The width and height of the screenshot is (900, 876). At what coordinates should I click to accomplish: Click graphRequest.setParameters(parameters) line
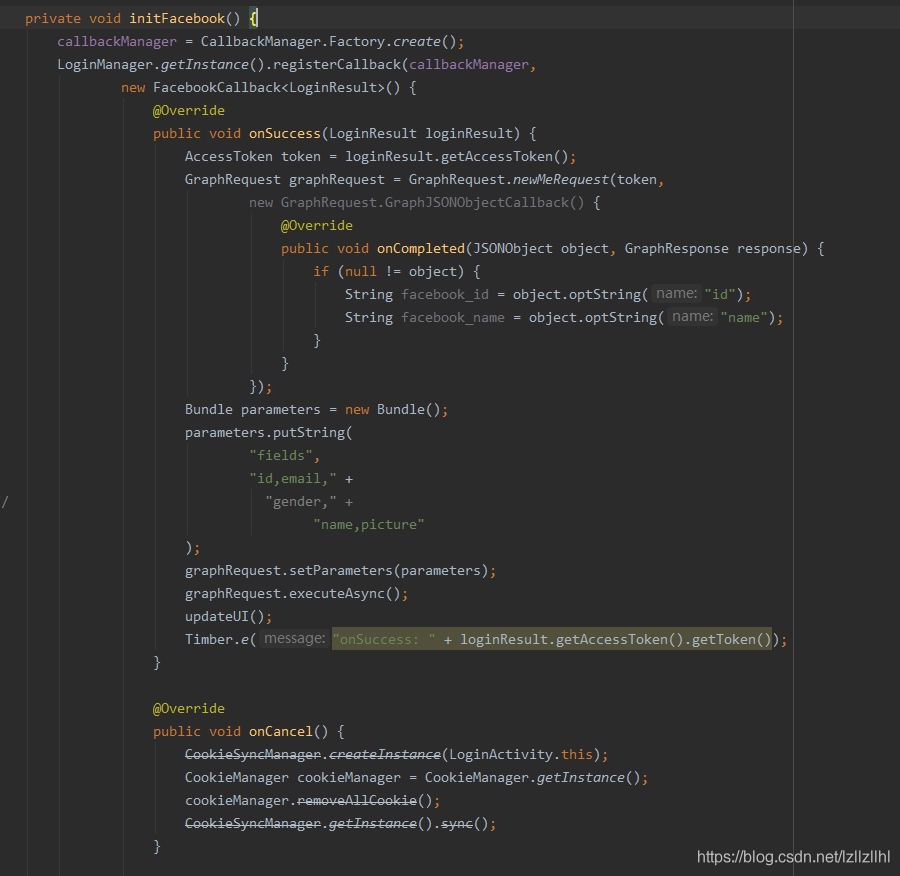click(340, 571)
